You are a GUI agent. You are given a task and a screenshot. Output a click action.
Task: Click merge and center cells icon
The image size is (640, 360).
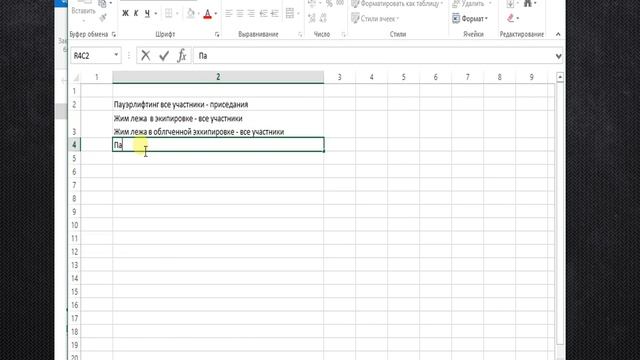point(290,13)
